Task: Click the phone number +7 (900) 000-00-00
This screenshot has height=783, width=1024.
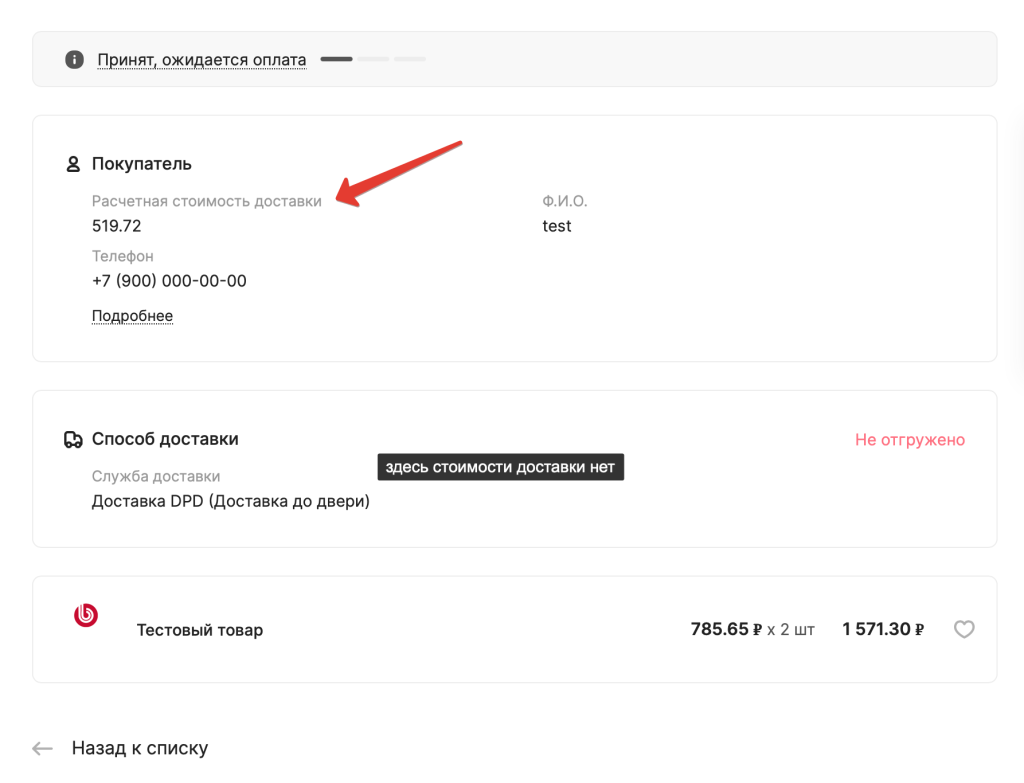Action: 169,281
